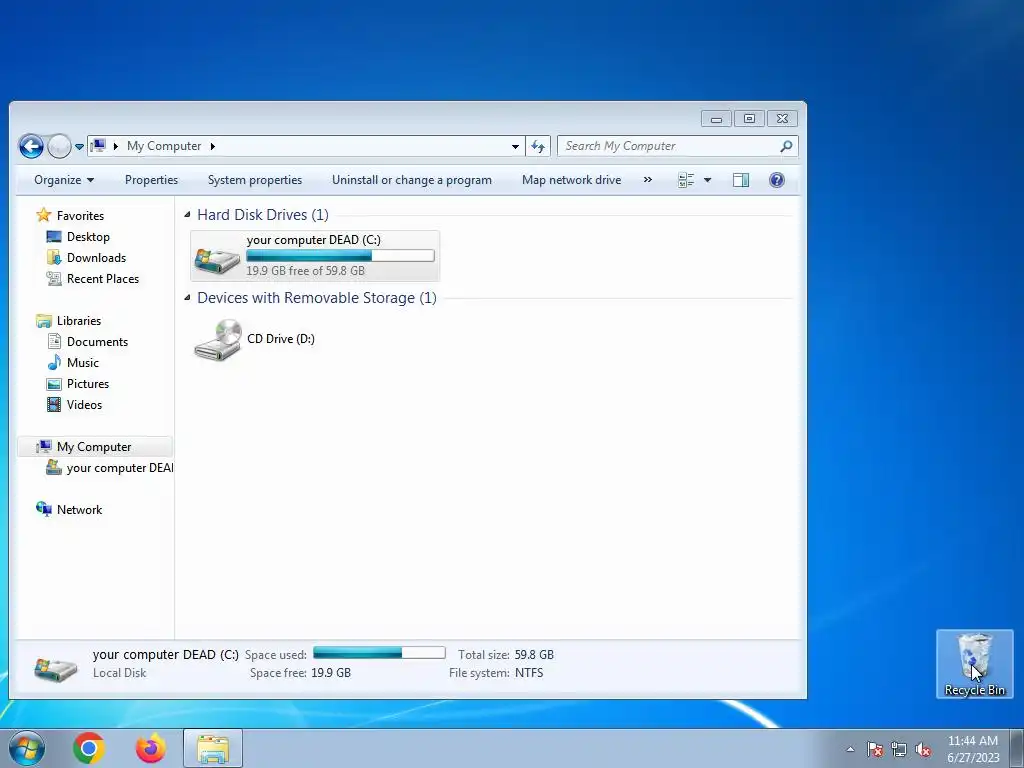The height and width of the screenshot is (768, 1024).
Task: Click the Favorites star icon
Action: [44, 215]
